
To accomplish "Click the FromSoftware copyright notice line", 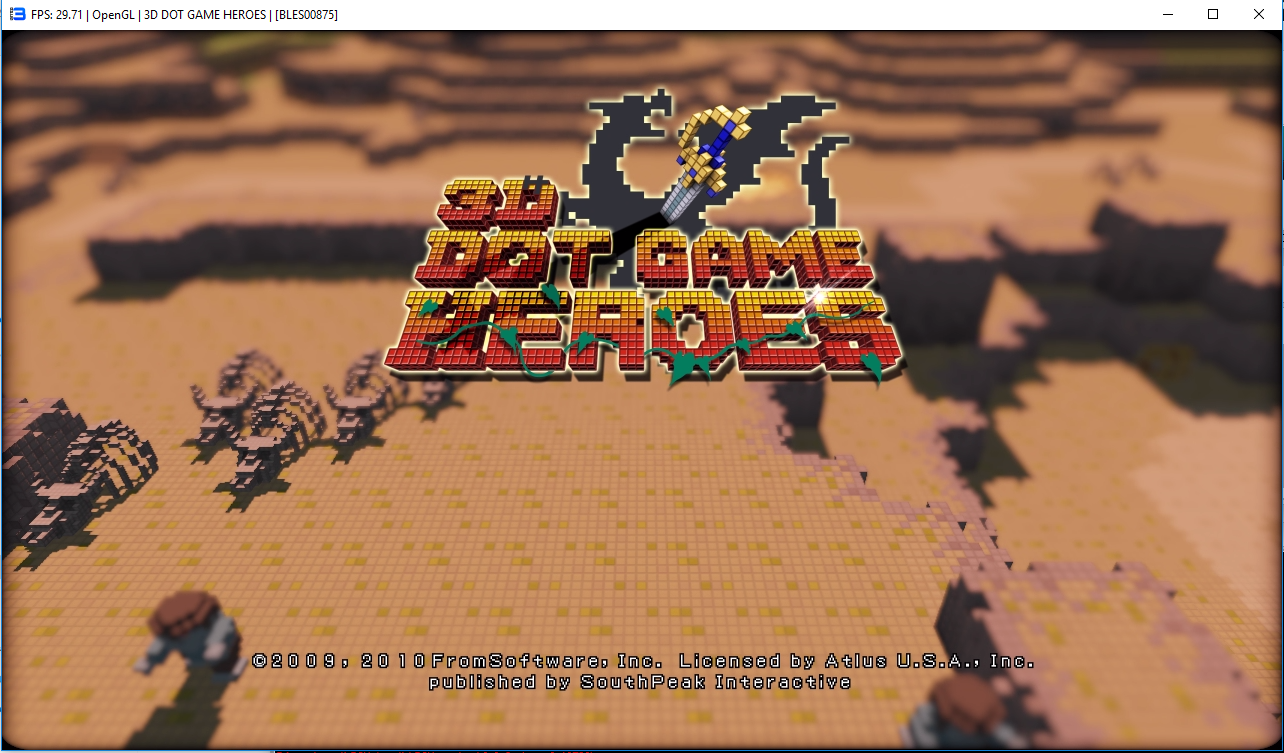I will click(x=643, y=661).
